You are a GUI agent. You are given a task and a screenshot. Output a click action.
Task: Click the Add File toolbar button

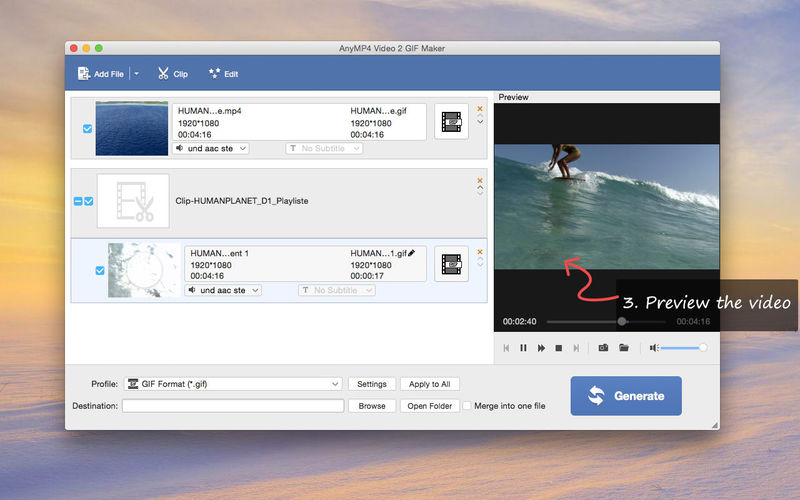pyautogui.click(x=101, y=74)
